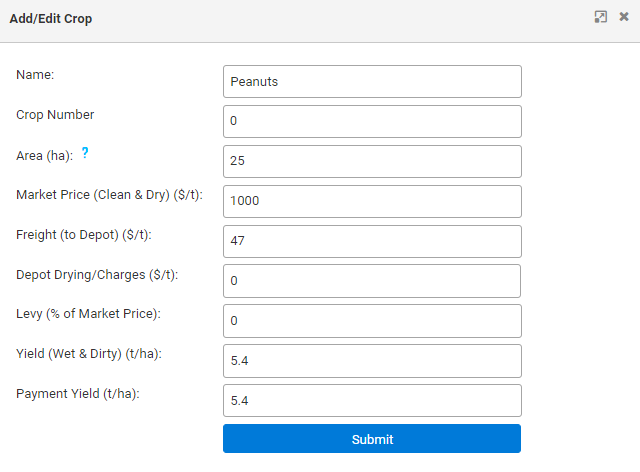Click the "Levy (% of Market Price)" label
Viewport: 640px width, 472px height.
(x=88, y=314)
